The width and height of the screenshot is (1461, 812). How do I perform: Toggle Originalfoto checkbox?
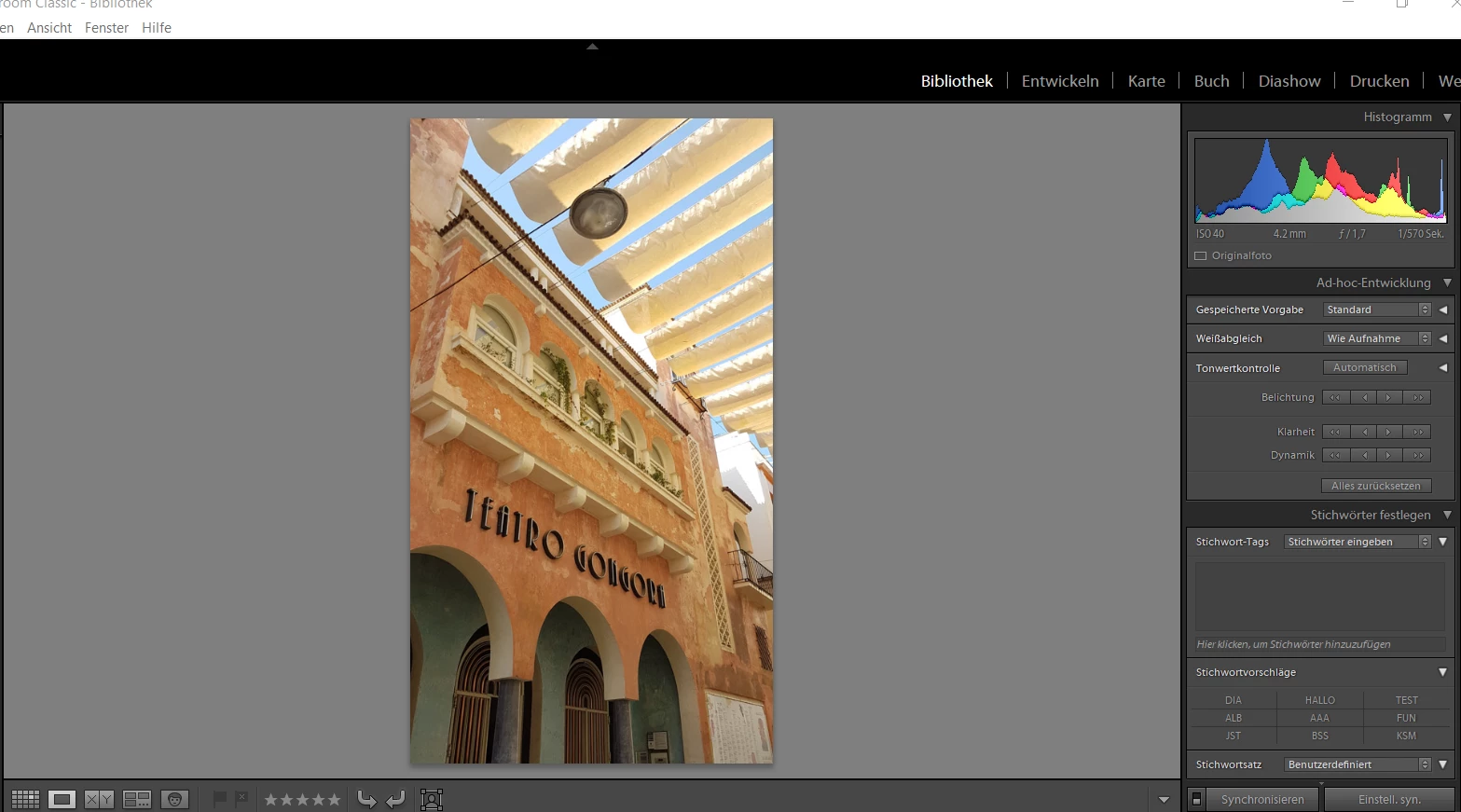click(x=1201, y=255)
